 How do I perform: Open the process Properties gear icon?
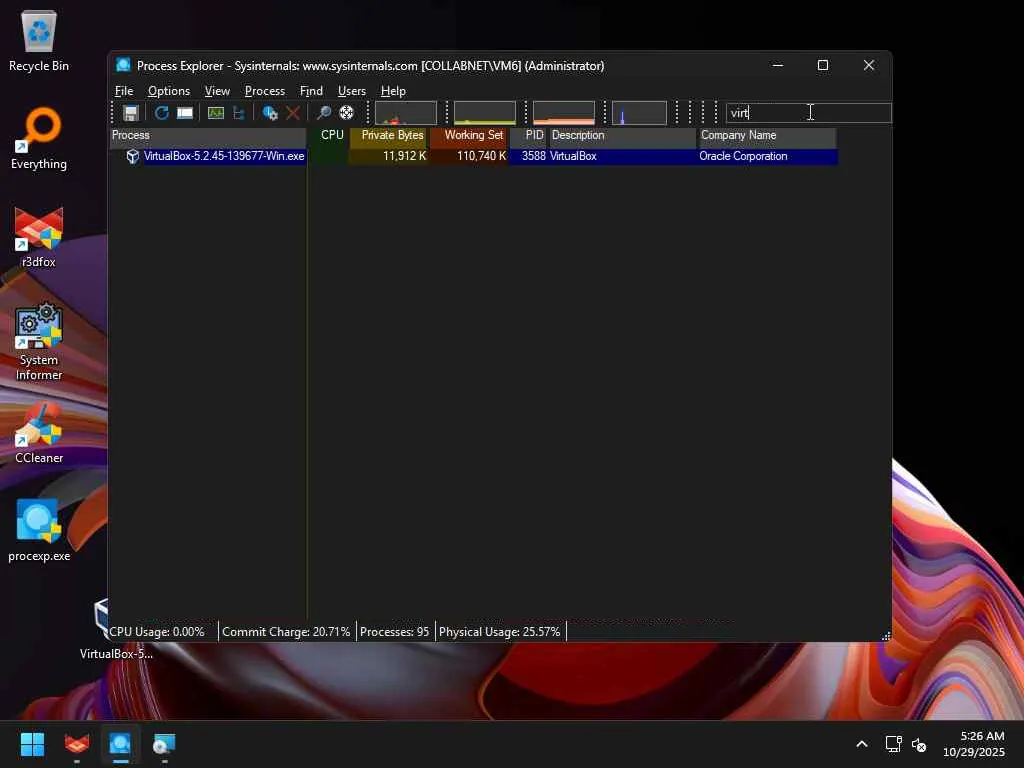tap(270, 113)
